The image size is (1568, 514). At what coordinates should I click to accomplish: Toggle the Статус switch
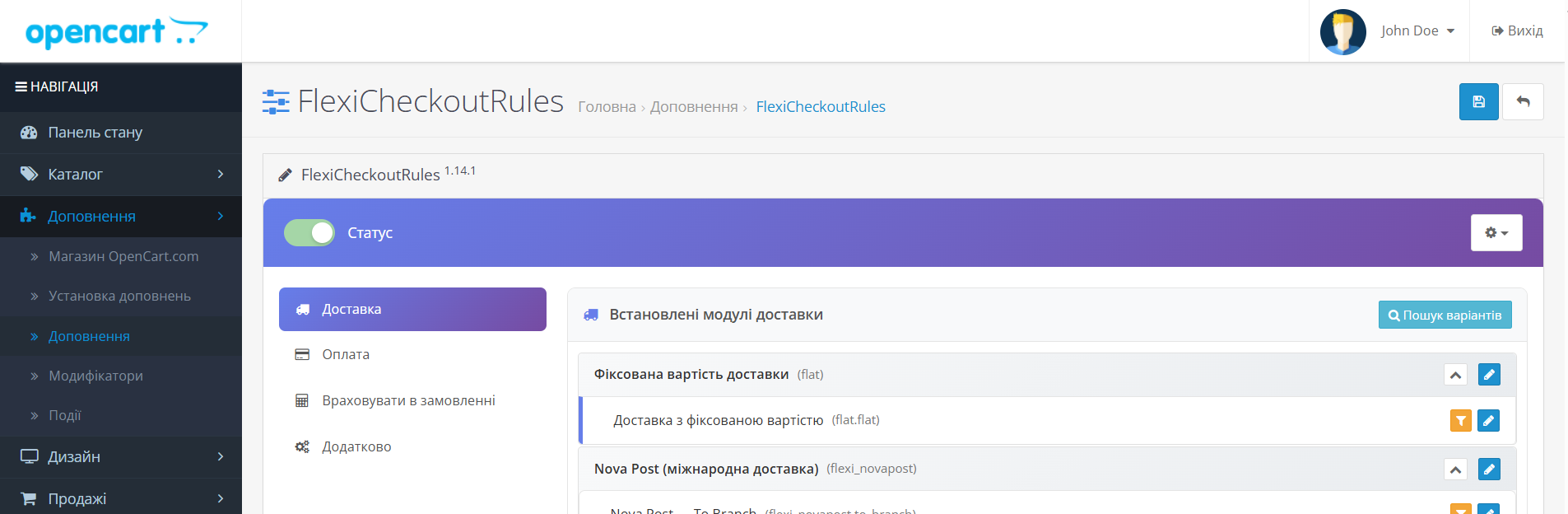(x=309, y=233)
